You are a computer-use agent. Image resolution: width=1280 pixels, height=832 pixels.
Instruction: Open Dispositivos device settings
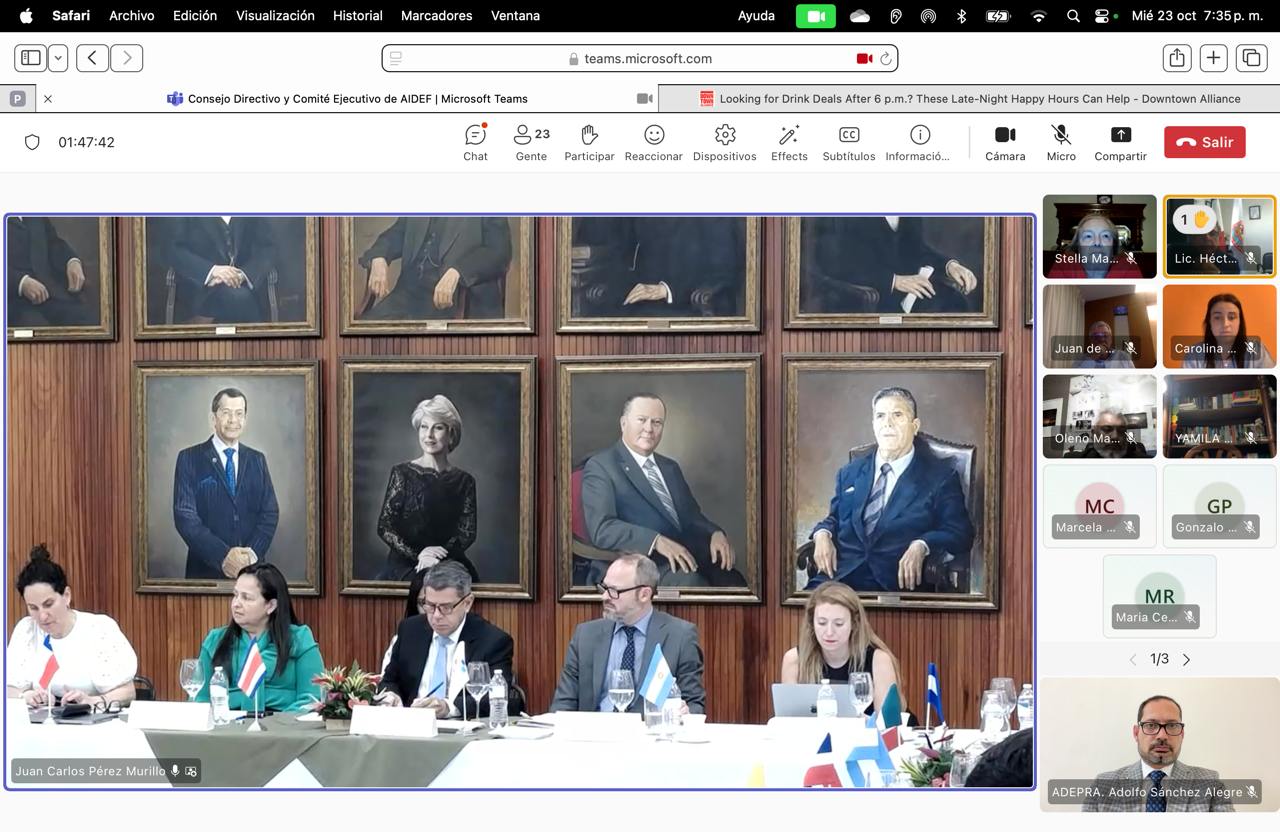[724, 142]
